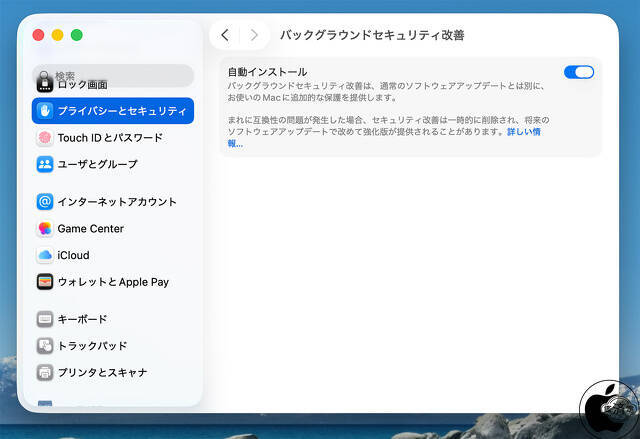Close the settings window with the red button
The height and width of the screenshot is (439, 640).
pyautogui.click(x=39, y=35)
